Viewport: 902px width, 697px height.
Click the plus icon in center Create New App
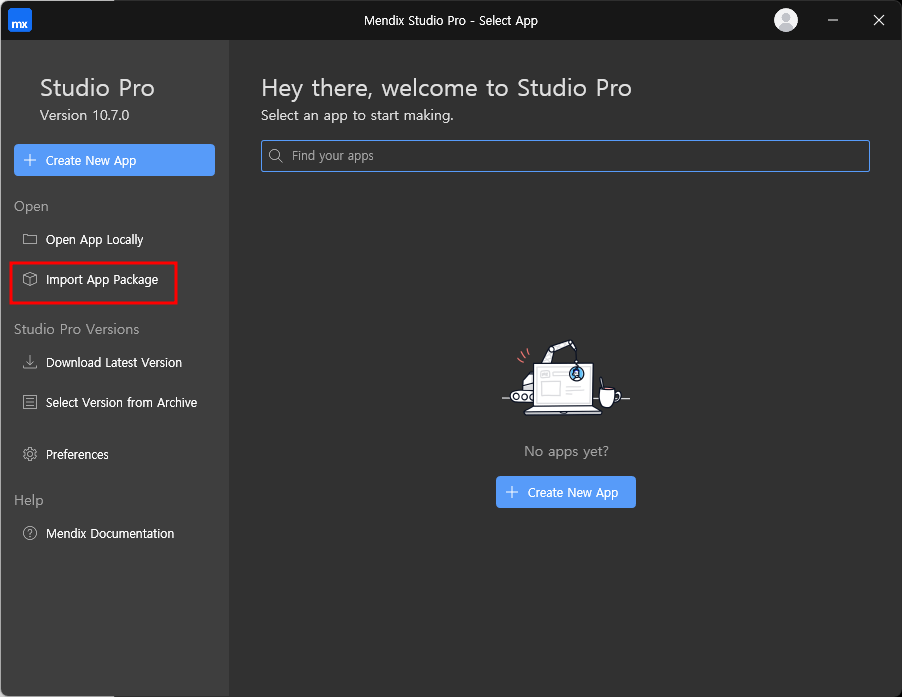(512, 492)
